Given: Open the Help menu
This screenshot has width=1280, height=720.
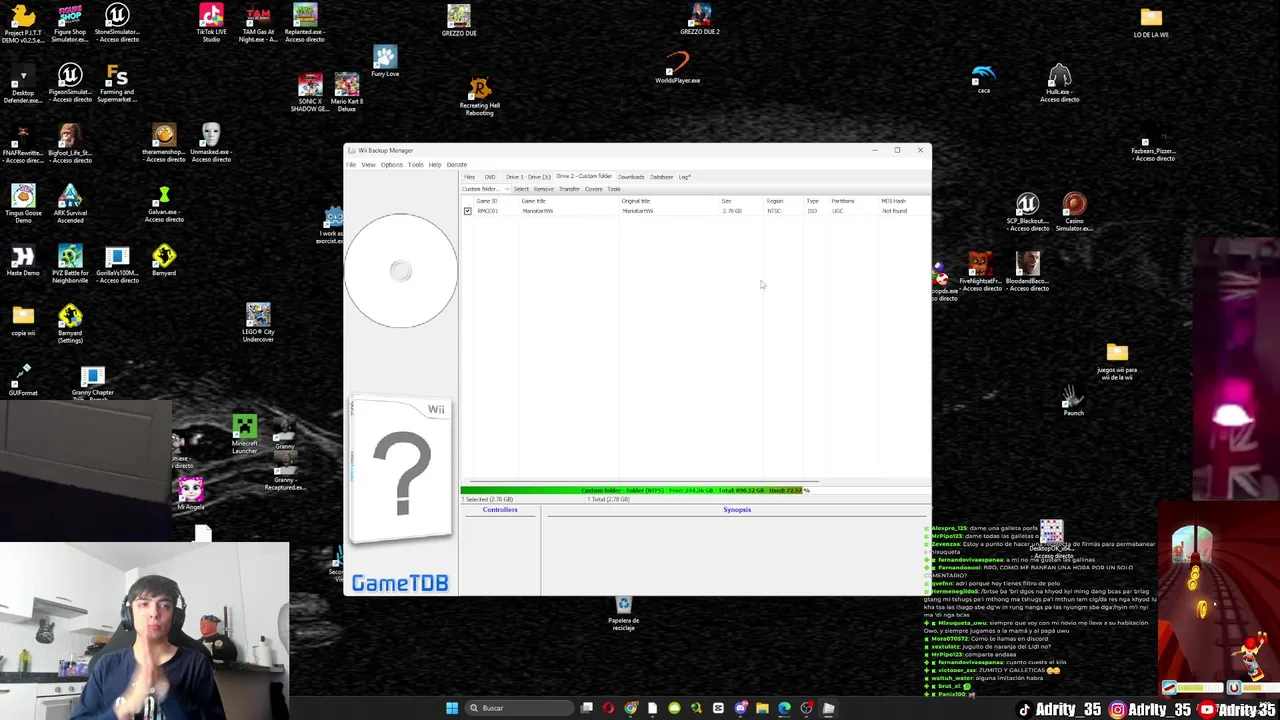Looking at the screenshot, I should coord(435,165).
